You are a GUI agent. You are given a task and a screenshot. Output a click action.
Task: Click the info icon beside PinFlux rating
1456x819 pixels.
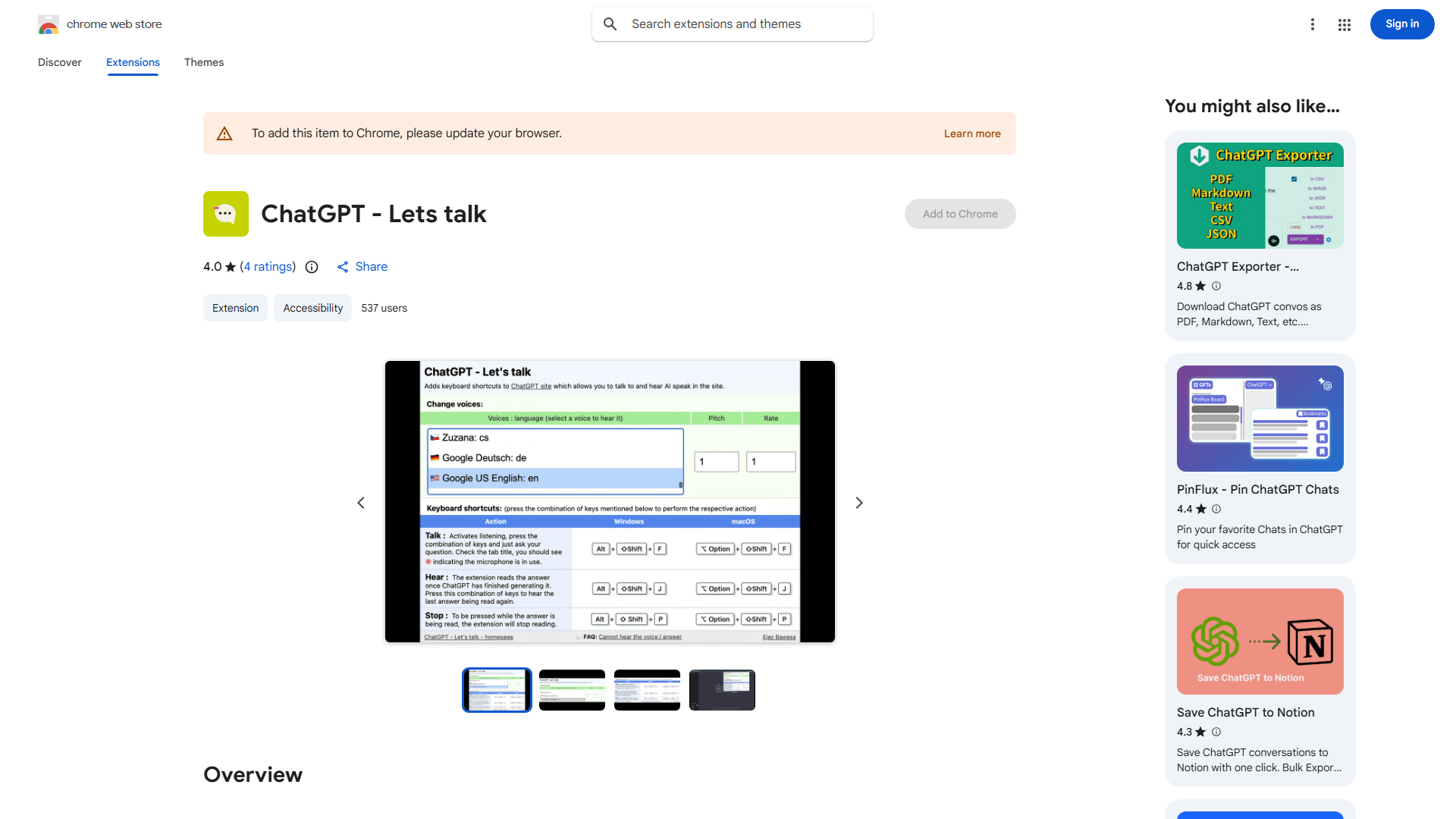click(x=1216, y=509)
